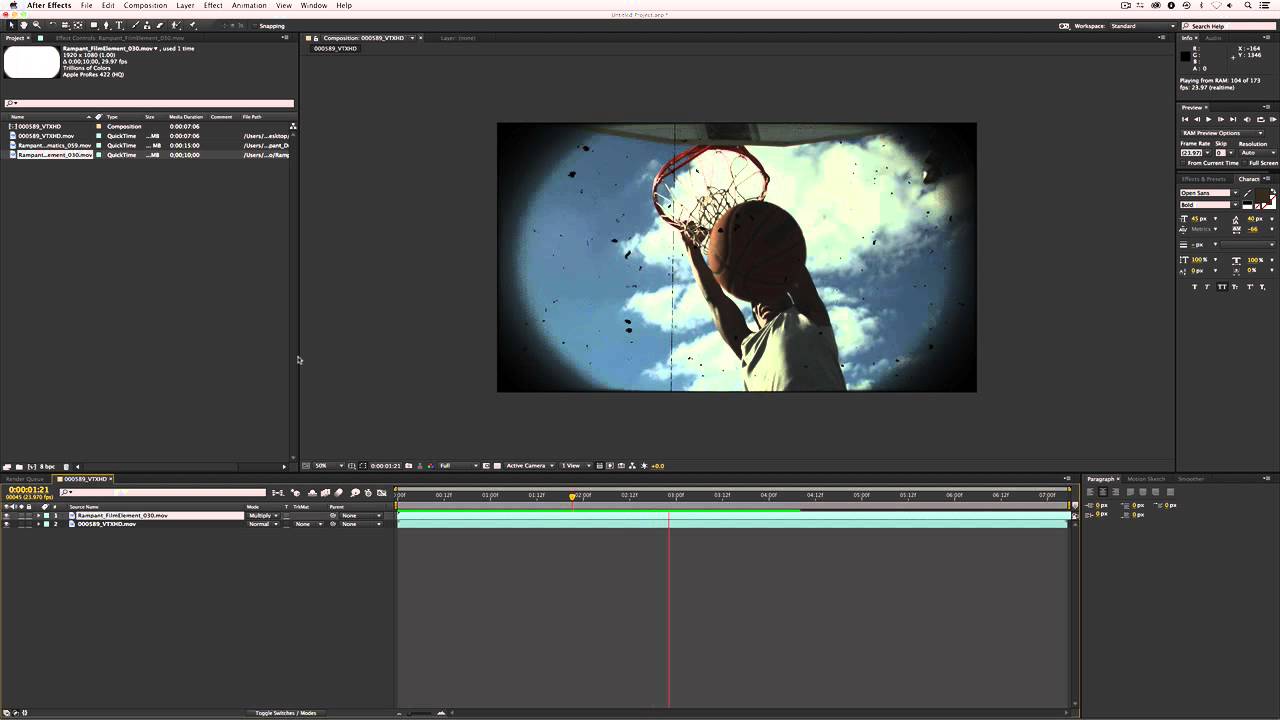Click the text fill color swatch
This screenshot has height=720, width=1280.
pos(1262,196)
